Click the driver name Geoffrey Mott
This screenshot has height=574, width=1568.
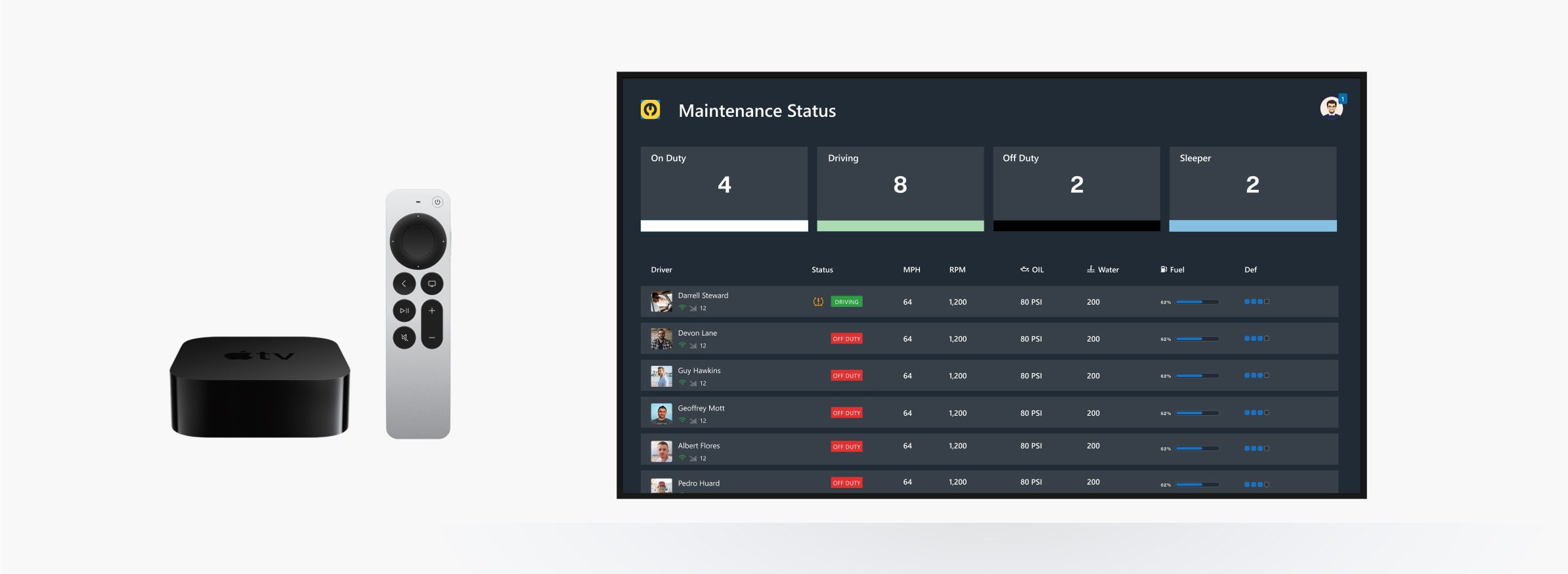coord(701,408)
